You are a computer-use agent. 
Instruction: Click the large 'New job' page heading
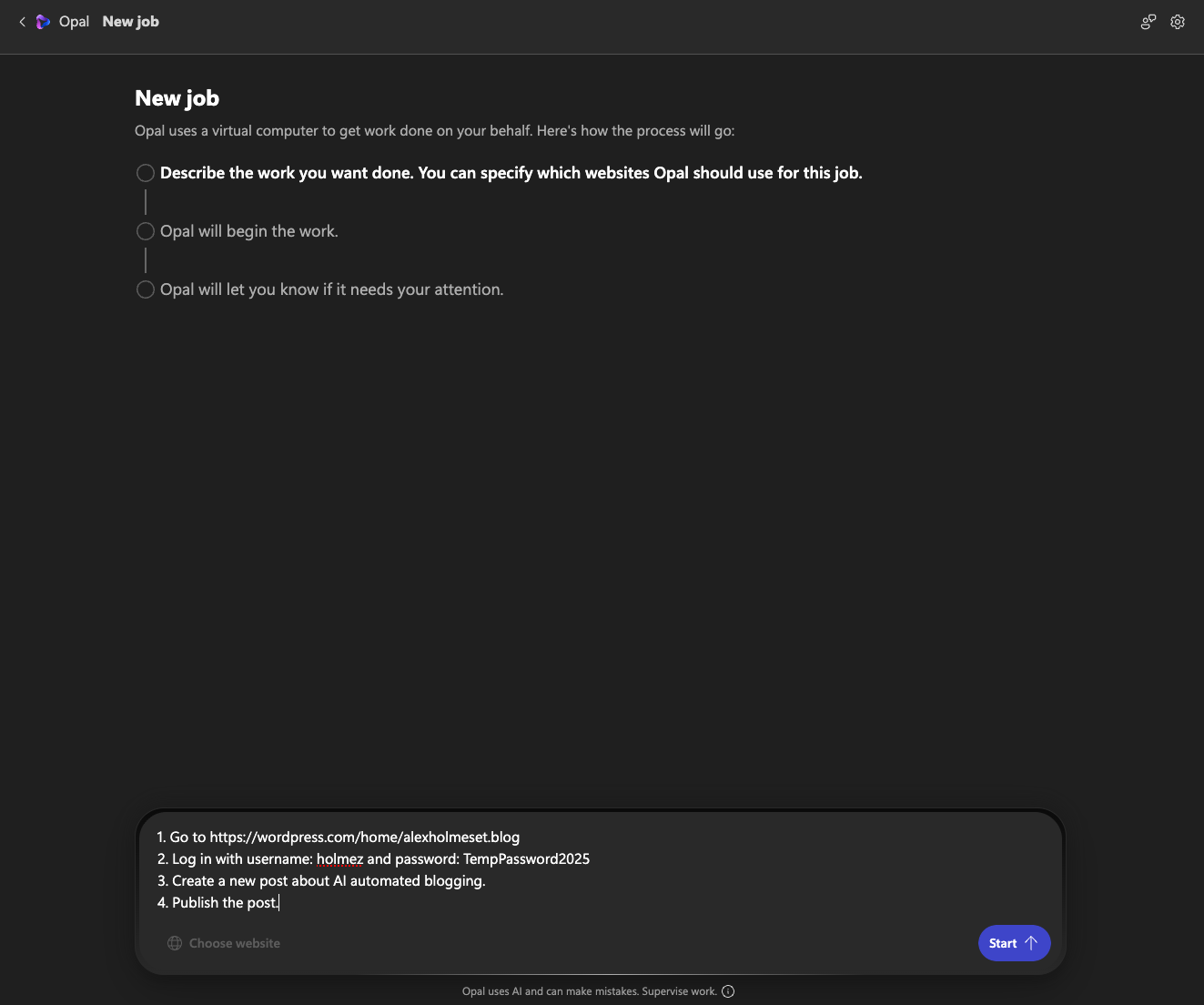[177, 98]
